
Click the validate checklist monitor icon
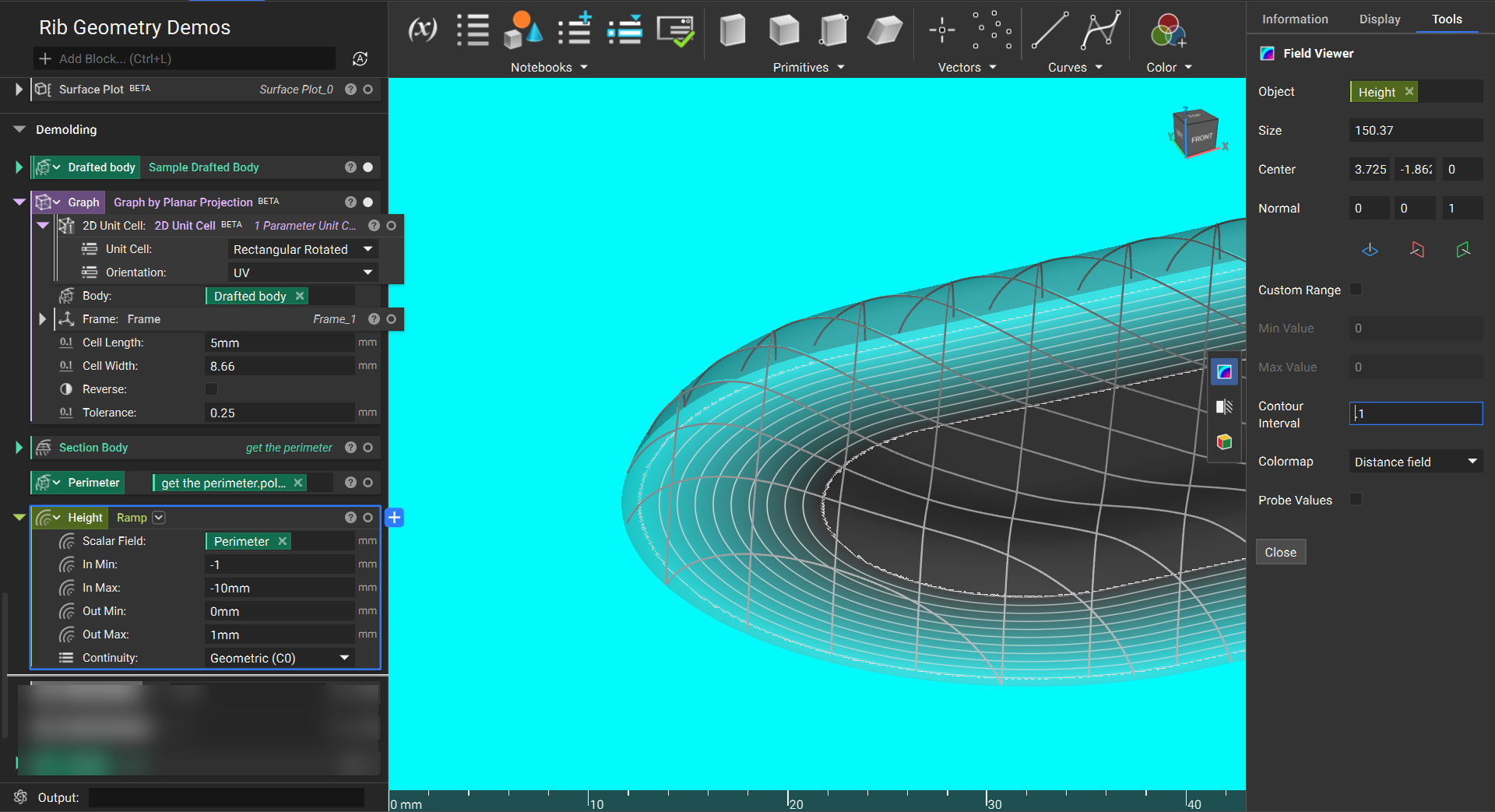675,31
